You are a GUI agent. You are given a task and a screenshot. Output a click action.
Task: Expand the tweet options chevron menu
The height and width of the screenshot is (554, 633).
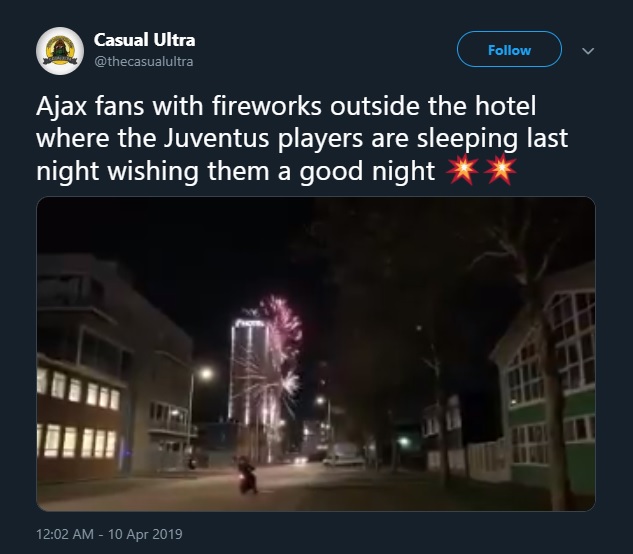click(588, 51)
